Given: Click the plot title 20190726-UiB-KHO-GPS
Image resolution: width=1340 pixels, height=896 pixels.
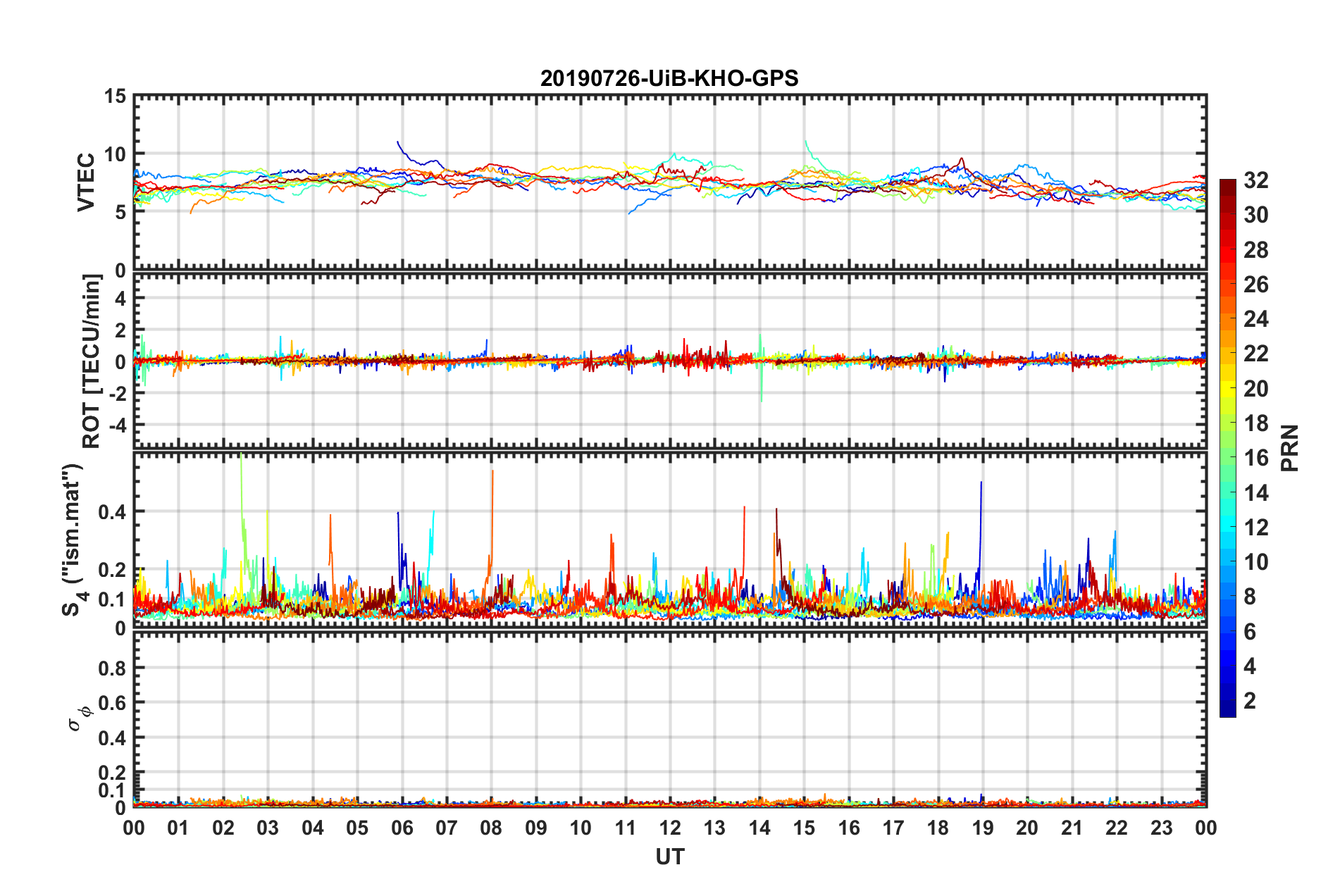Looking at the screenshot, I should click(x=669, y=78).
